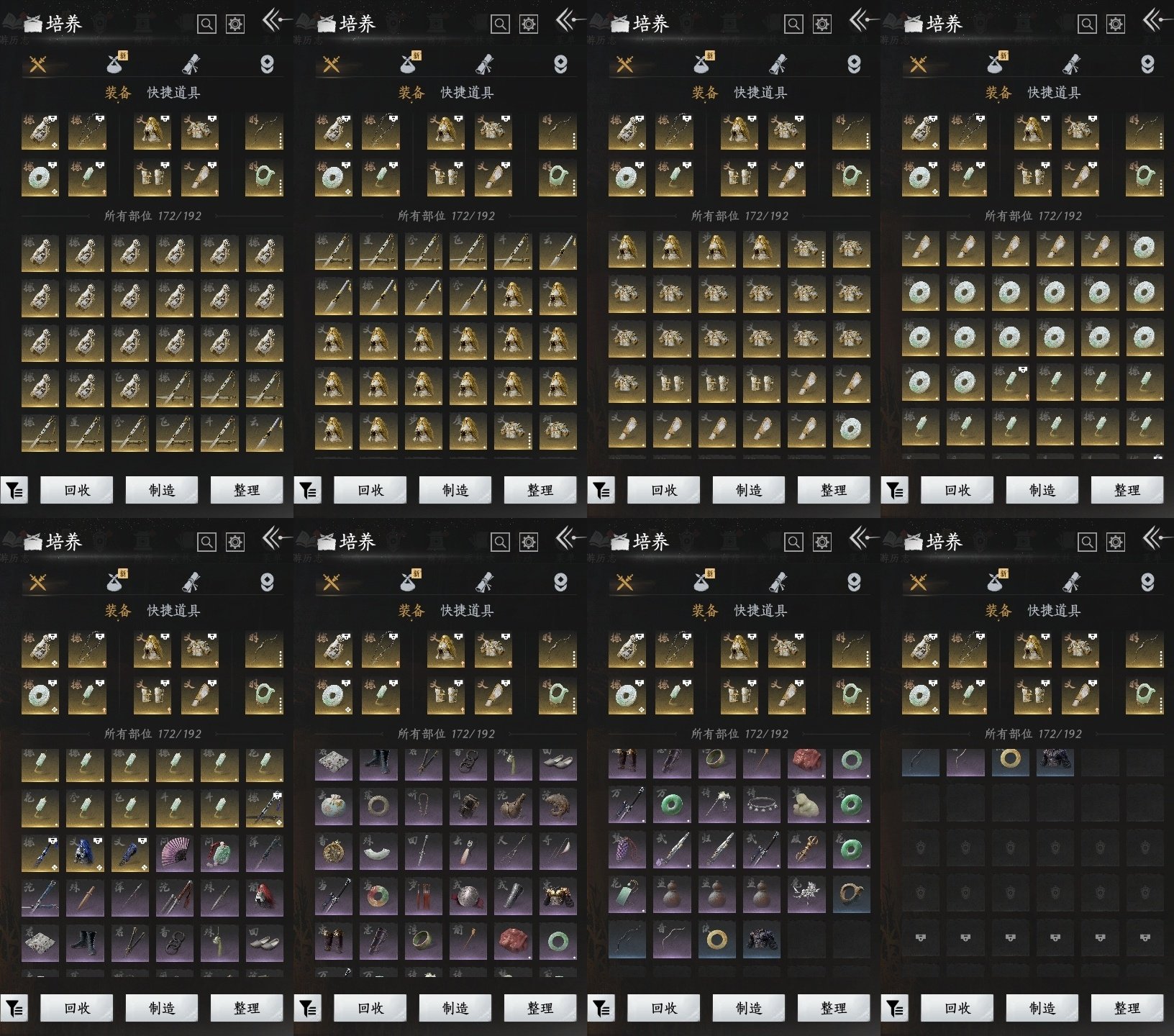Click 回收 in the white pouches panel
This screenshot has width=1174, height=1036.
tap(77, 491)
